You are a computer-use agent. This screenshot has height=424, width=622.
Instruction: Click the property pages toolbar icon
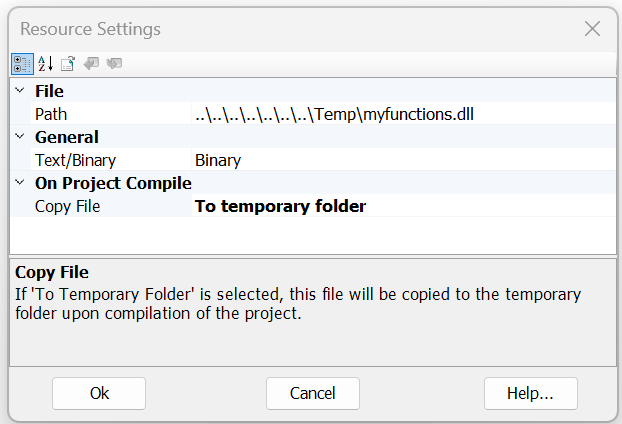[x=68, y=64]
